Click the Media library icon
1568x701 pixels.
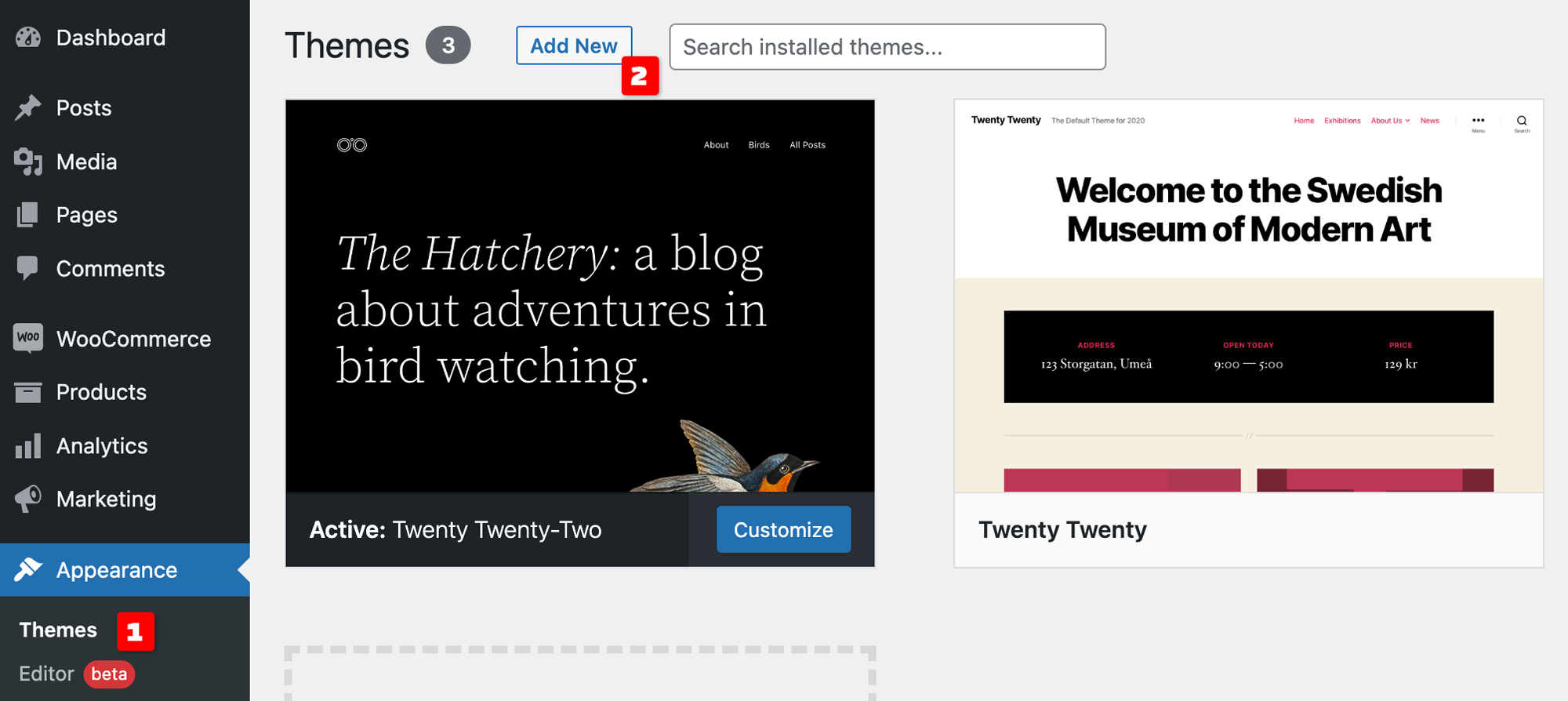(28, 162)
